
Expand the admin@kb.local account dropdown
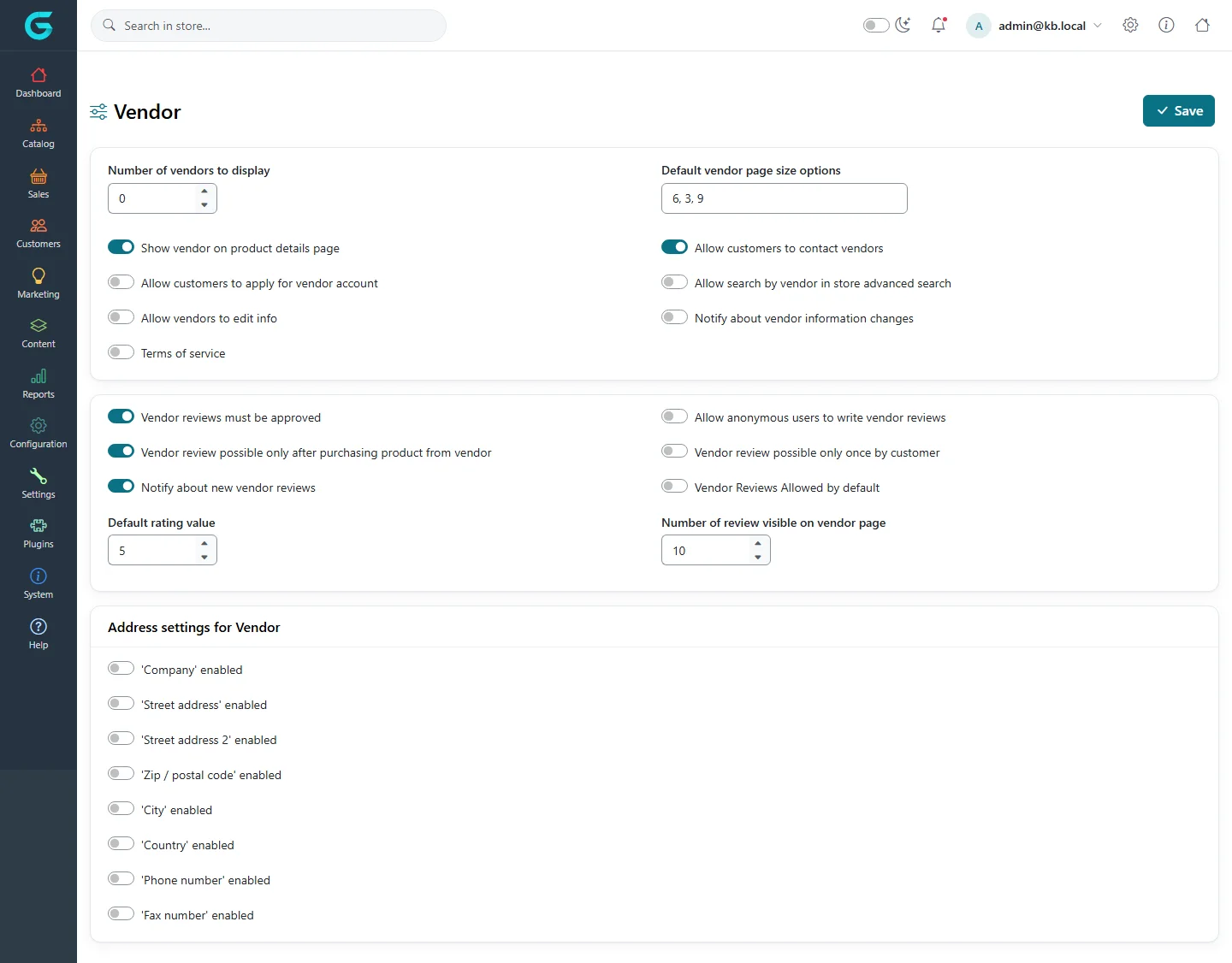point(1035,26)
